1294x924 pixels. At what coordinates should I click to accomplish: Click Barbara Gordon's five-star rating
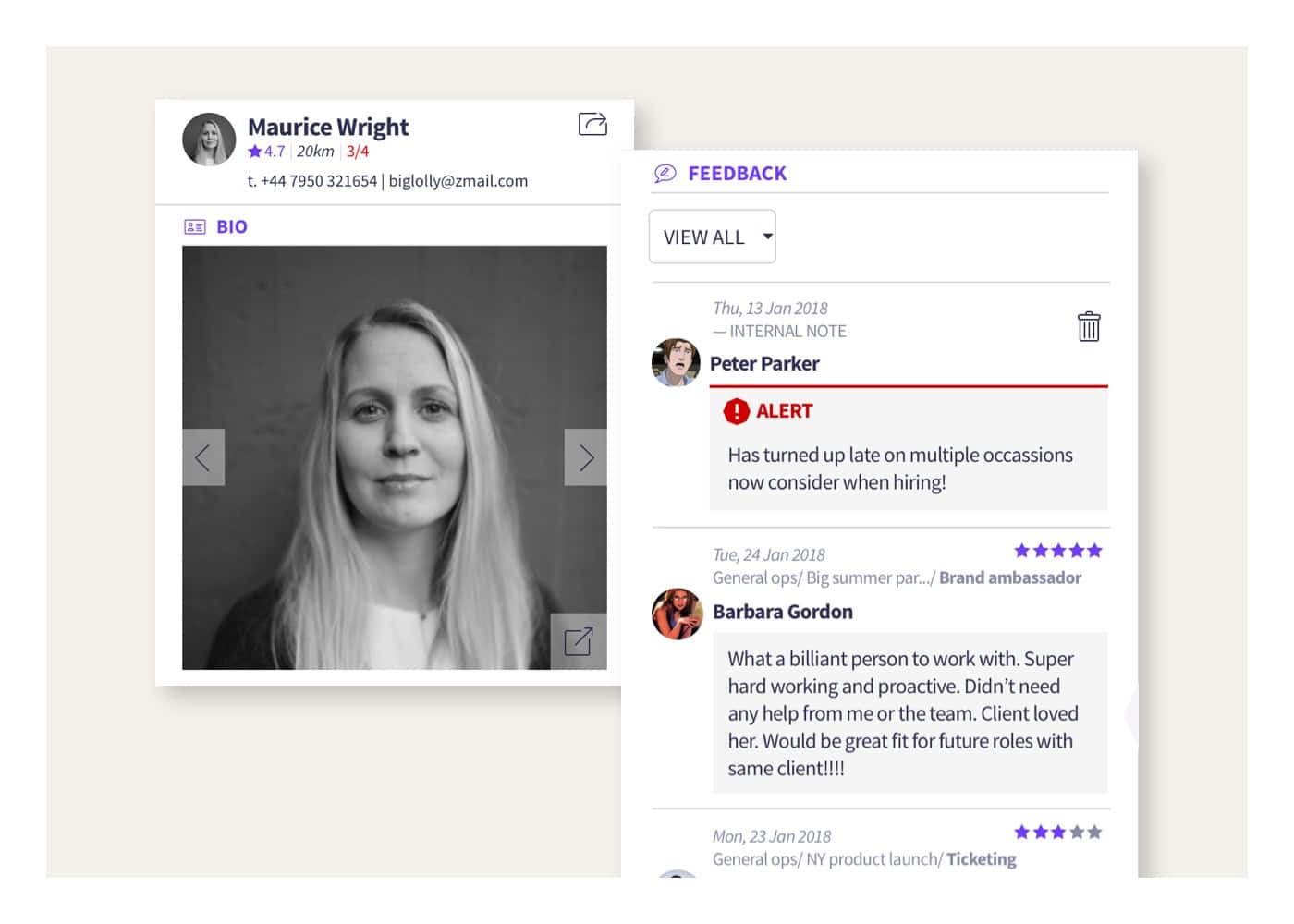click(x=1057, y=551)
